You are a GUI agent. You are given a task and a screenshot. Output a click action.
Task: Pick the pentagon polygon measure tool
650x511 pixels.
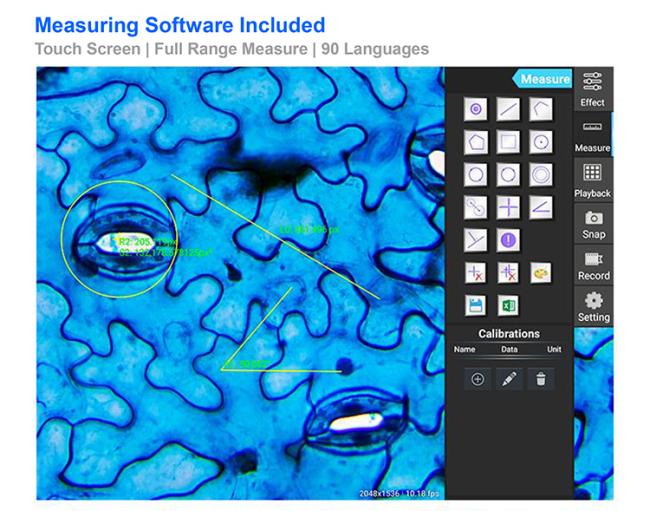click(477, 142)
